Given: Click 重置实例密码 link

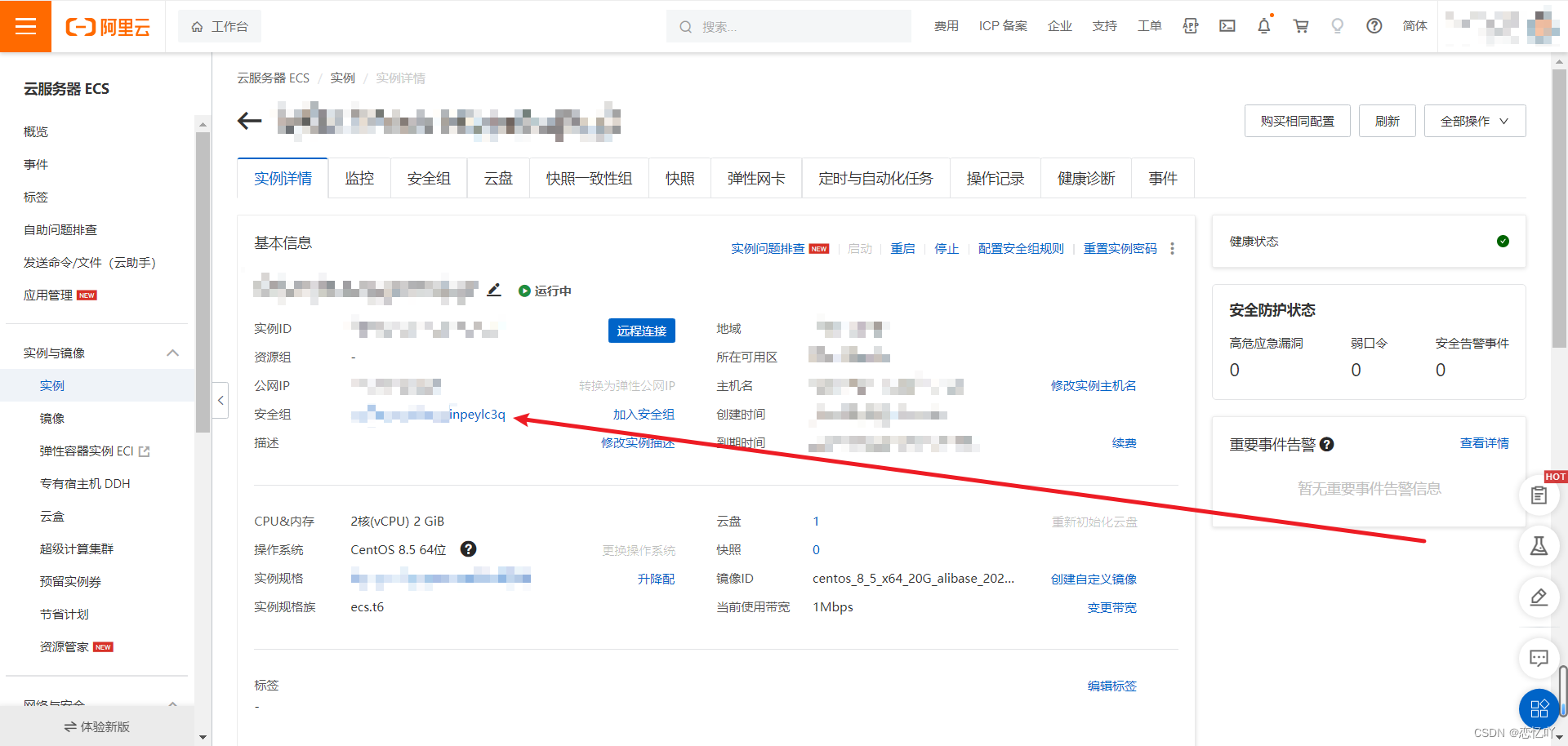Looking at the screenshot, I should (x=1120, y=248).
